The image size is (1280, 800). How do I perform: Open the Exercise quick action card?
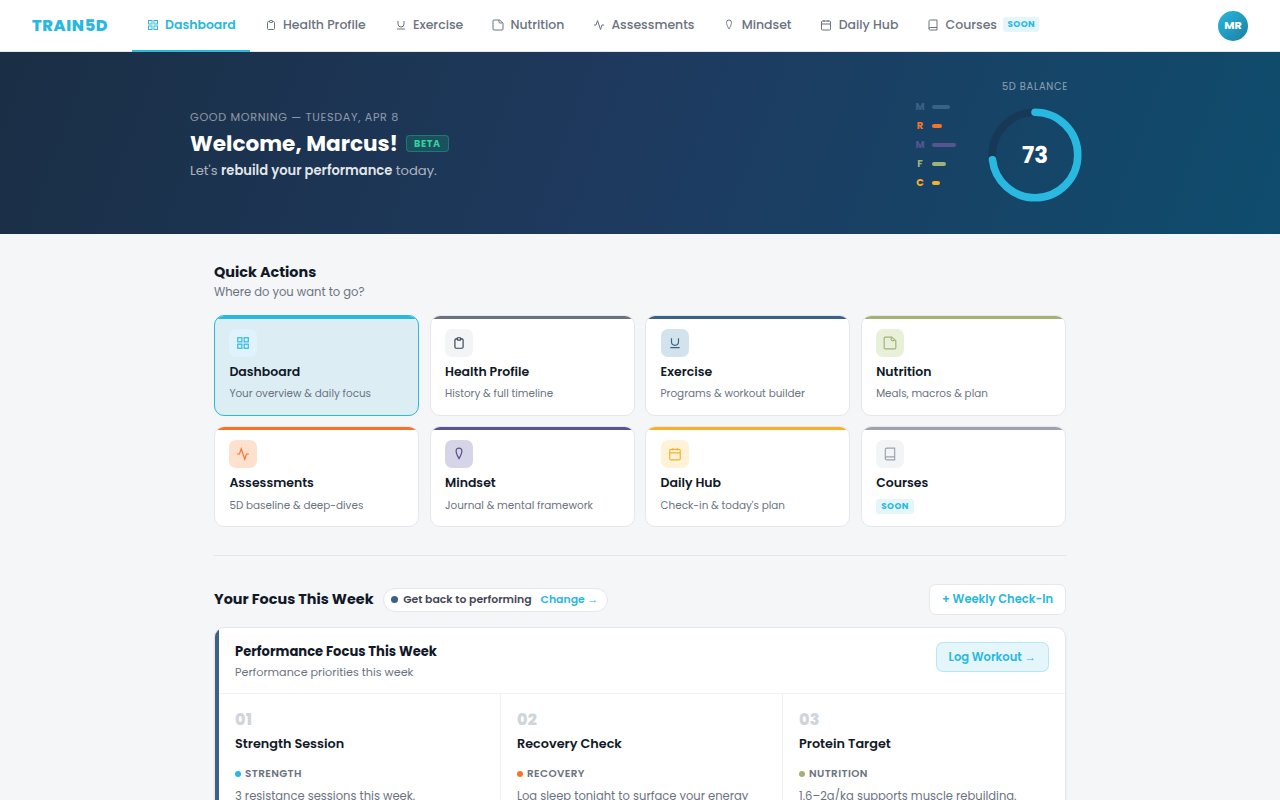tap(748, 365)
